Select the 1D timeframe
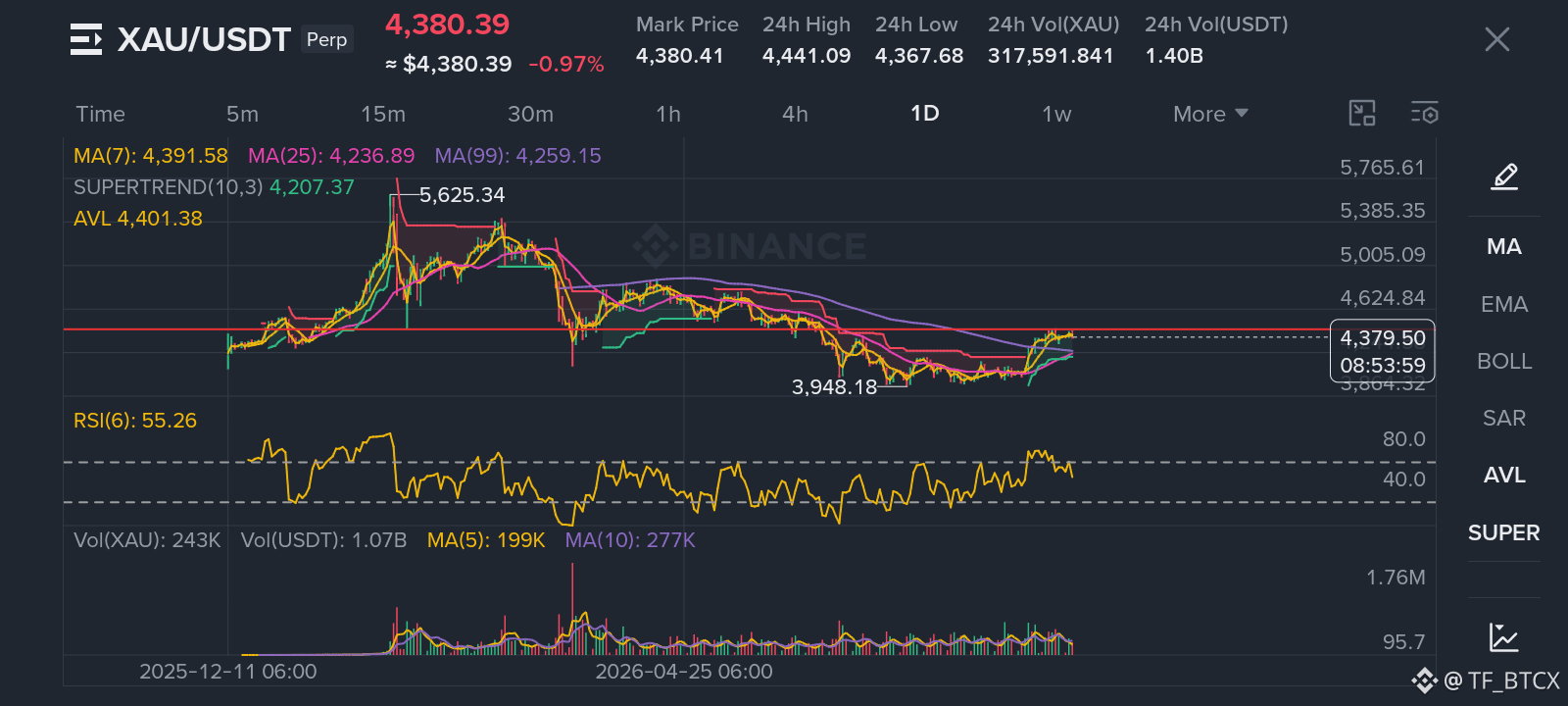This screenshot has height=706, width=1568. point(925,114)
